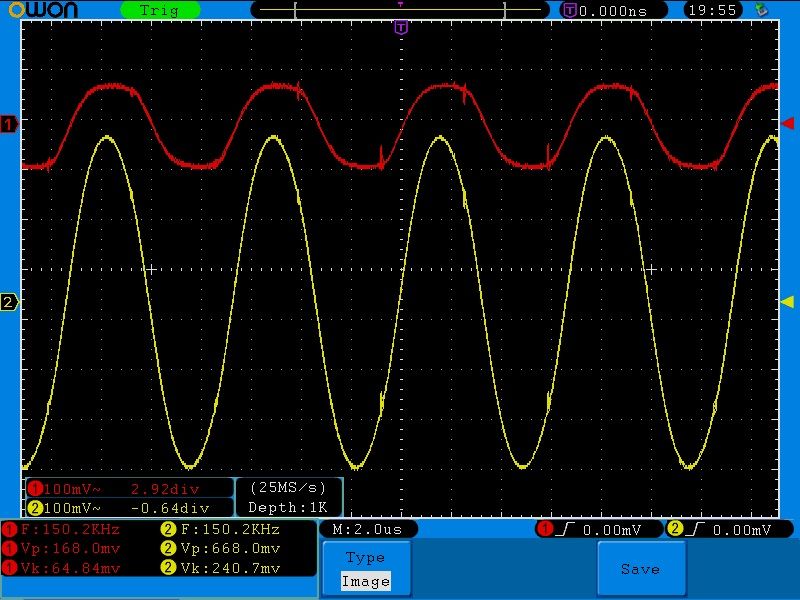Click the purple T trigger position marker
The width and height of the screenshot is (800, 600).
pyautogui.click(x=400, y=28)
